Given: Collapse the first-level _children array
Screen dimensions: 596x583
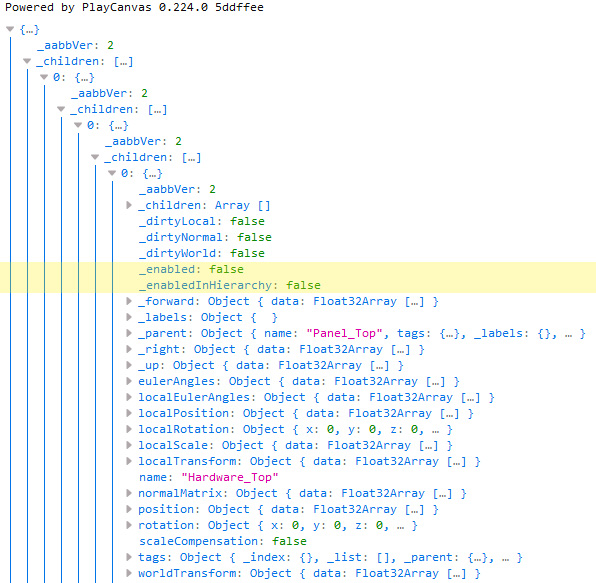Looking at the screenshot, I should pyautogui.click(x=27, y=61).
